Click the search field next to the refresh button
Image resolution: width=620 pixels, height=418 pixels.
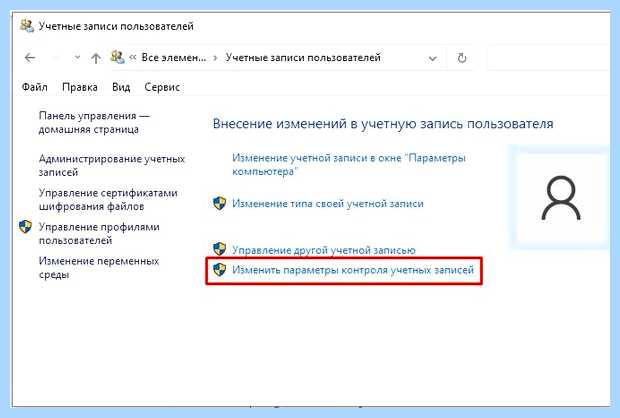pos(549,58)
